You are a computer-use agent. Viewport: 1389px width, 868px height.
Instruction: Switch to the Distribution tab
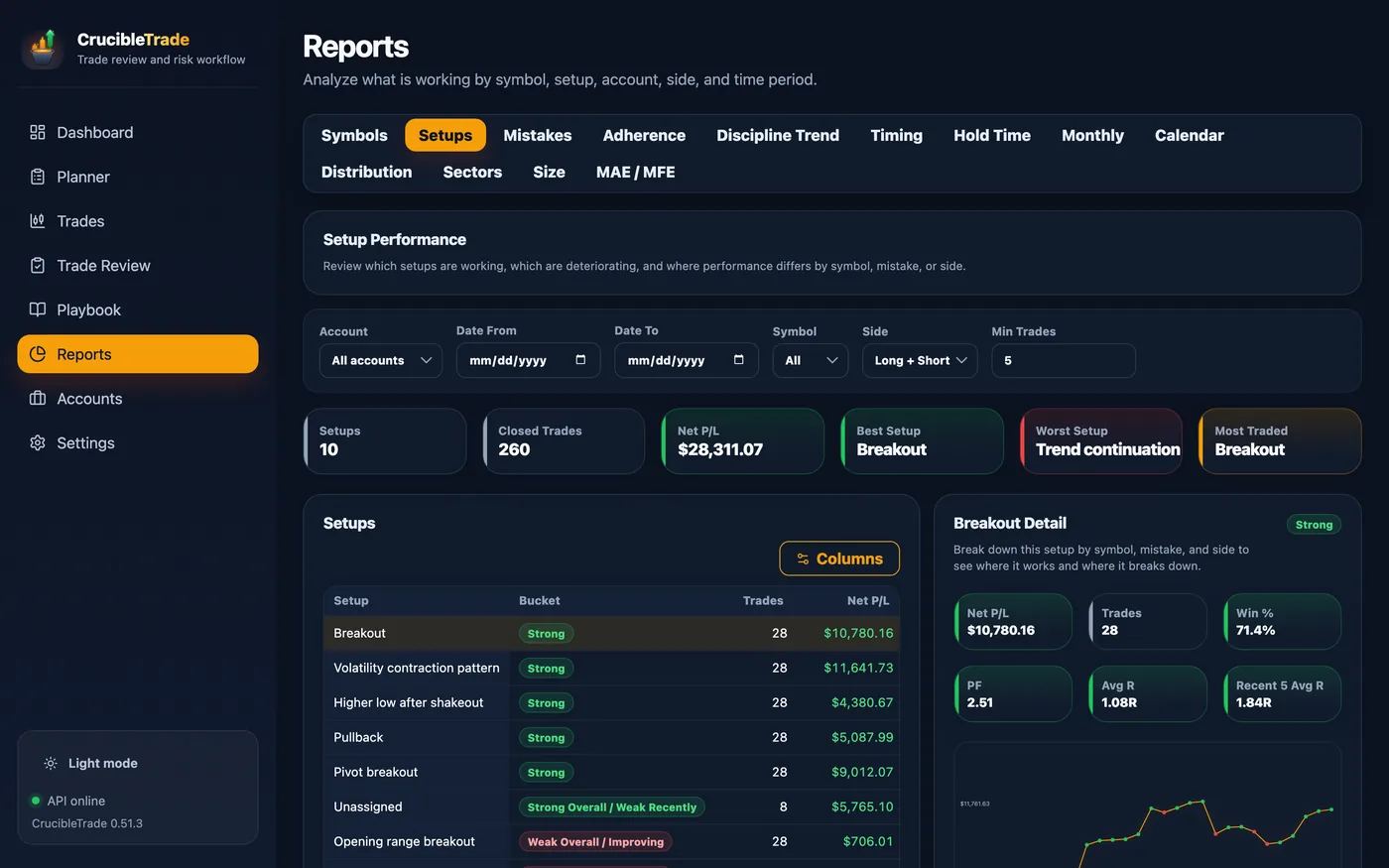pyautogui.click(x=366, y=172)
